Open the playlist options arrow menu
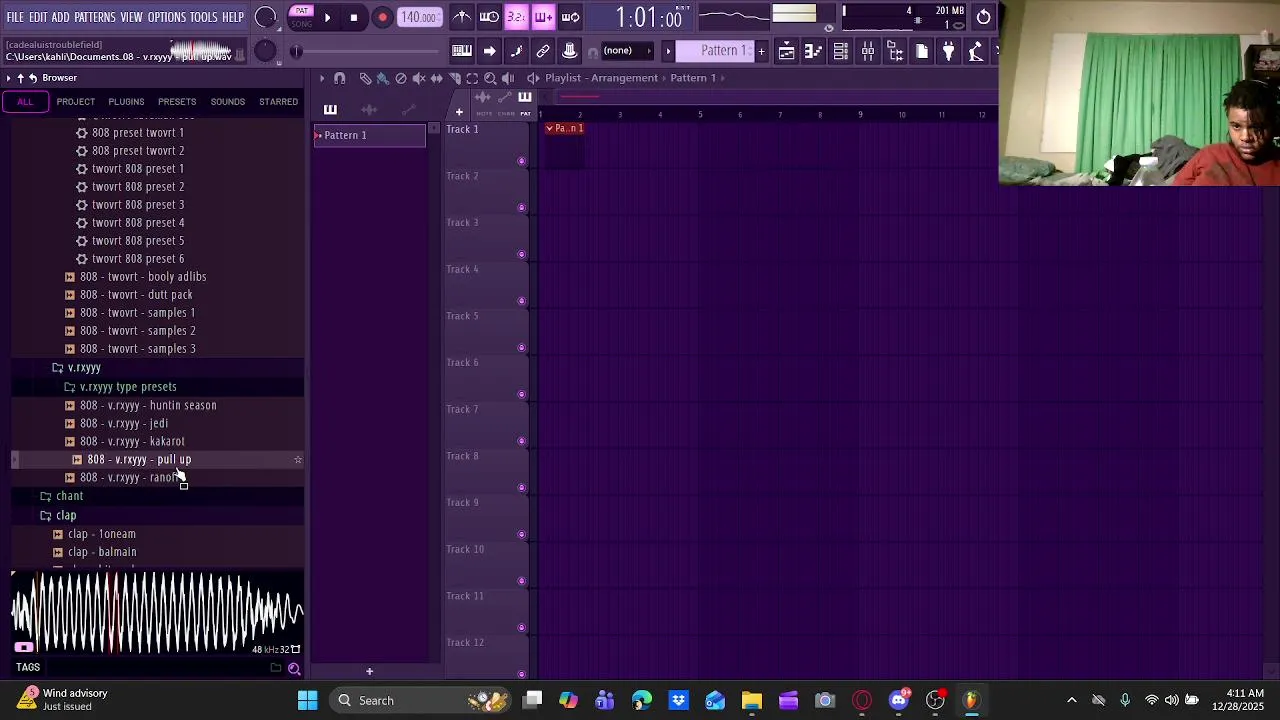 click(x=322, y=78)
